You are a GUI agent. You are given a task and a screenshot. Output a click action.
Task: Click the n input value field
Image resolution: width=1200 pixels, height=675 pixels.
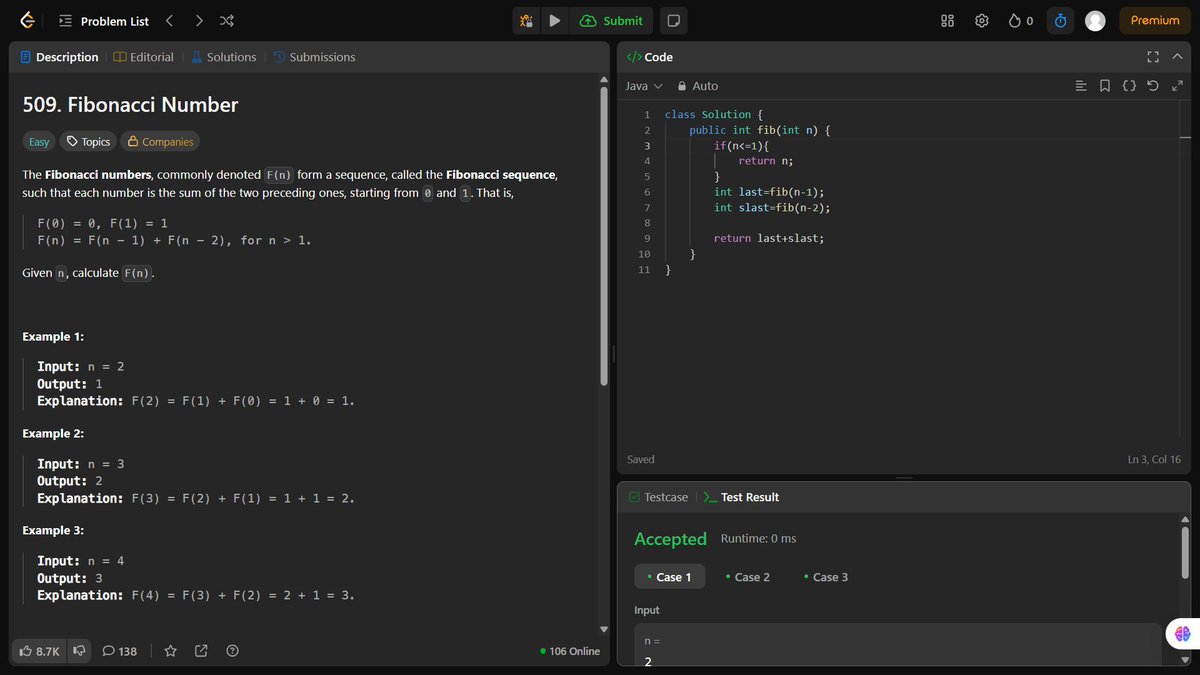coord(898,648)
